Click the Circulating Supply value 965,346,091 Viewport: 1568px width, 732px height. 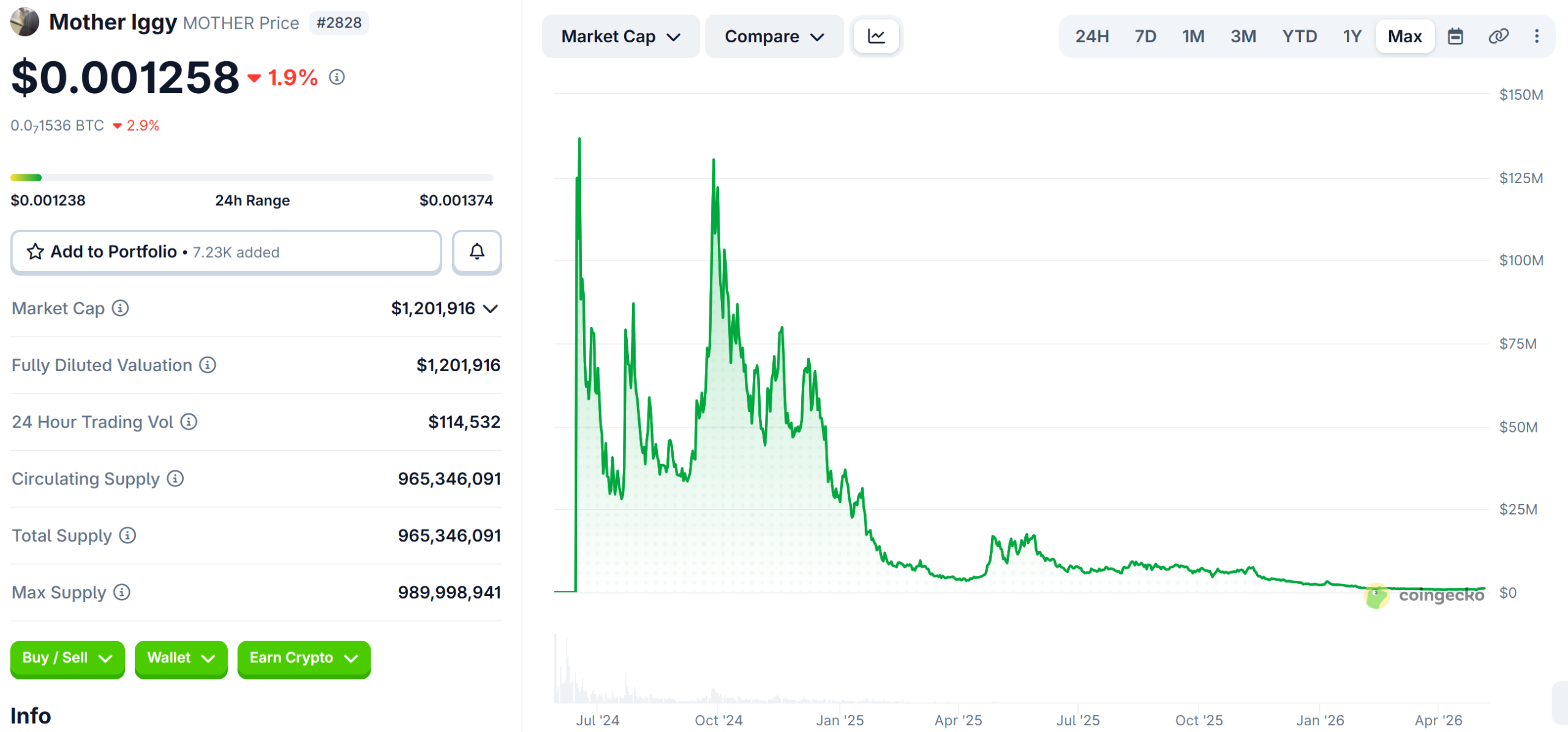pos(449,478)
